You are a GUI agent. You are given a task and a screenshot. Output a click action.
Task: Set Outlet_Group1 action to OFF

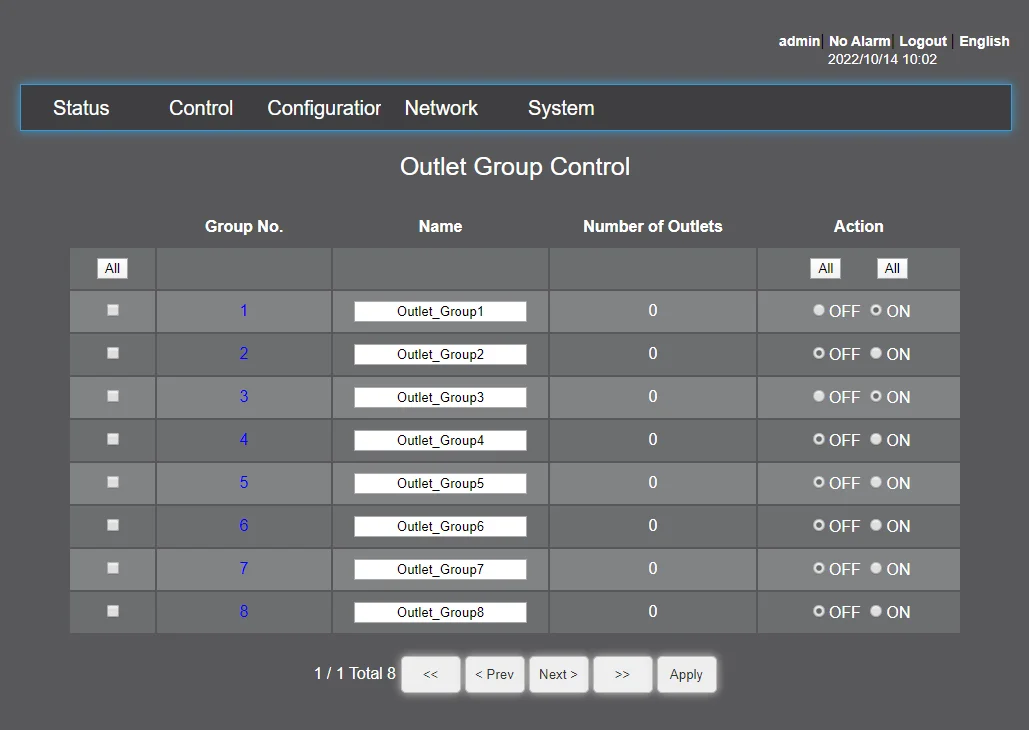pyautogui.click(x=820, y=311)
